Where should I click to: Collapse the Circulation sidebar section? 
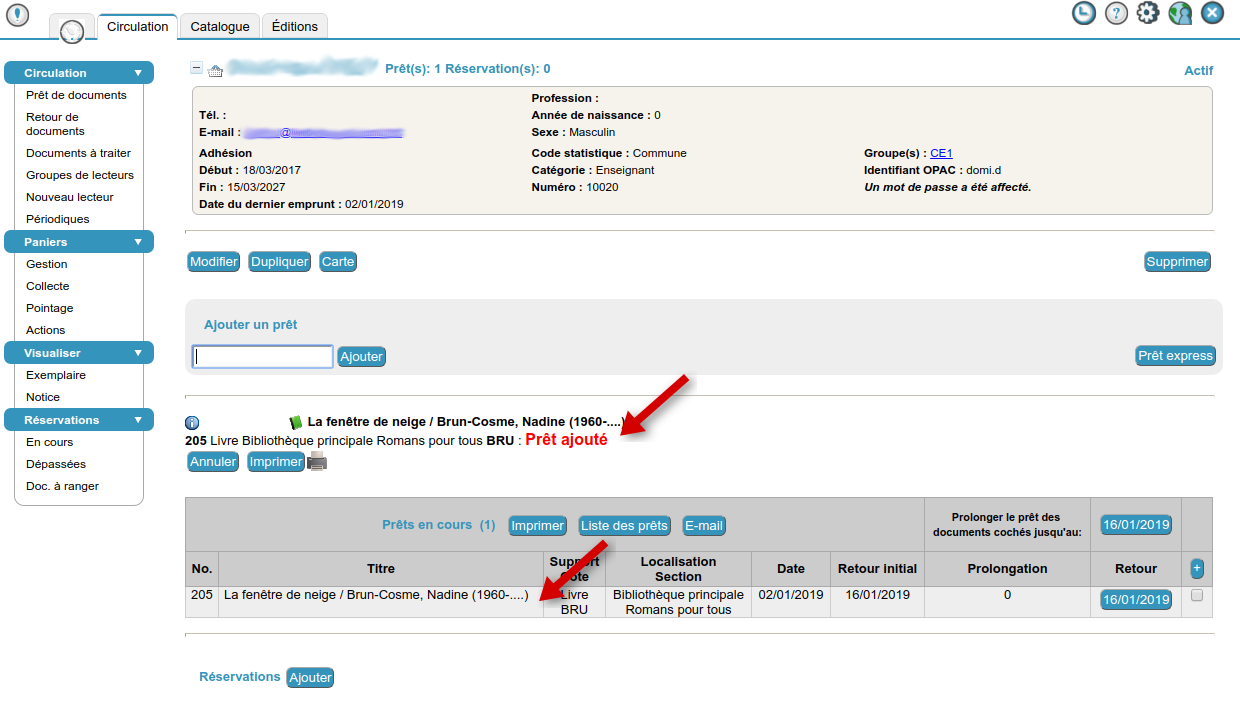click(138, 73)
